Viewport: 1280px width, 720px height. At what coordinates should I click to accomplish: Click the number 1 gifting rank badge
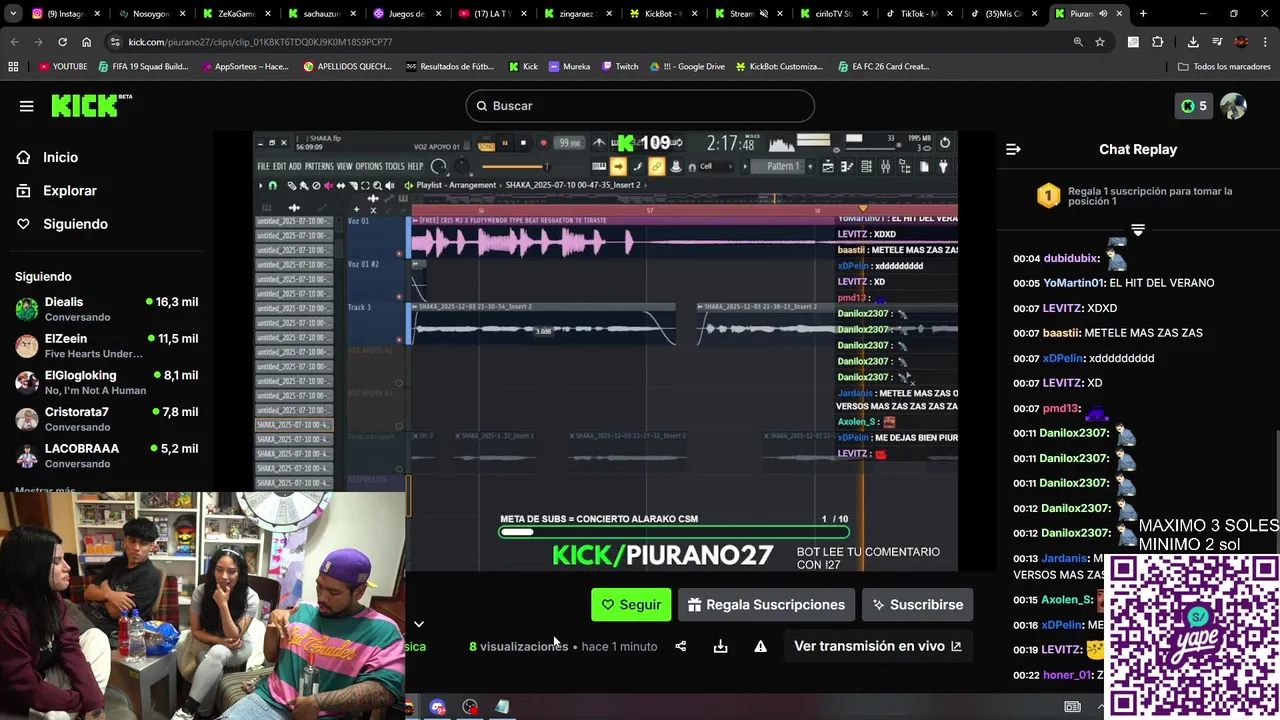coord(1048,196)
